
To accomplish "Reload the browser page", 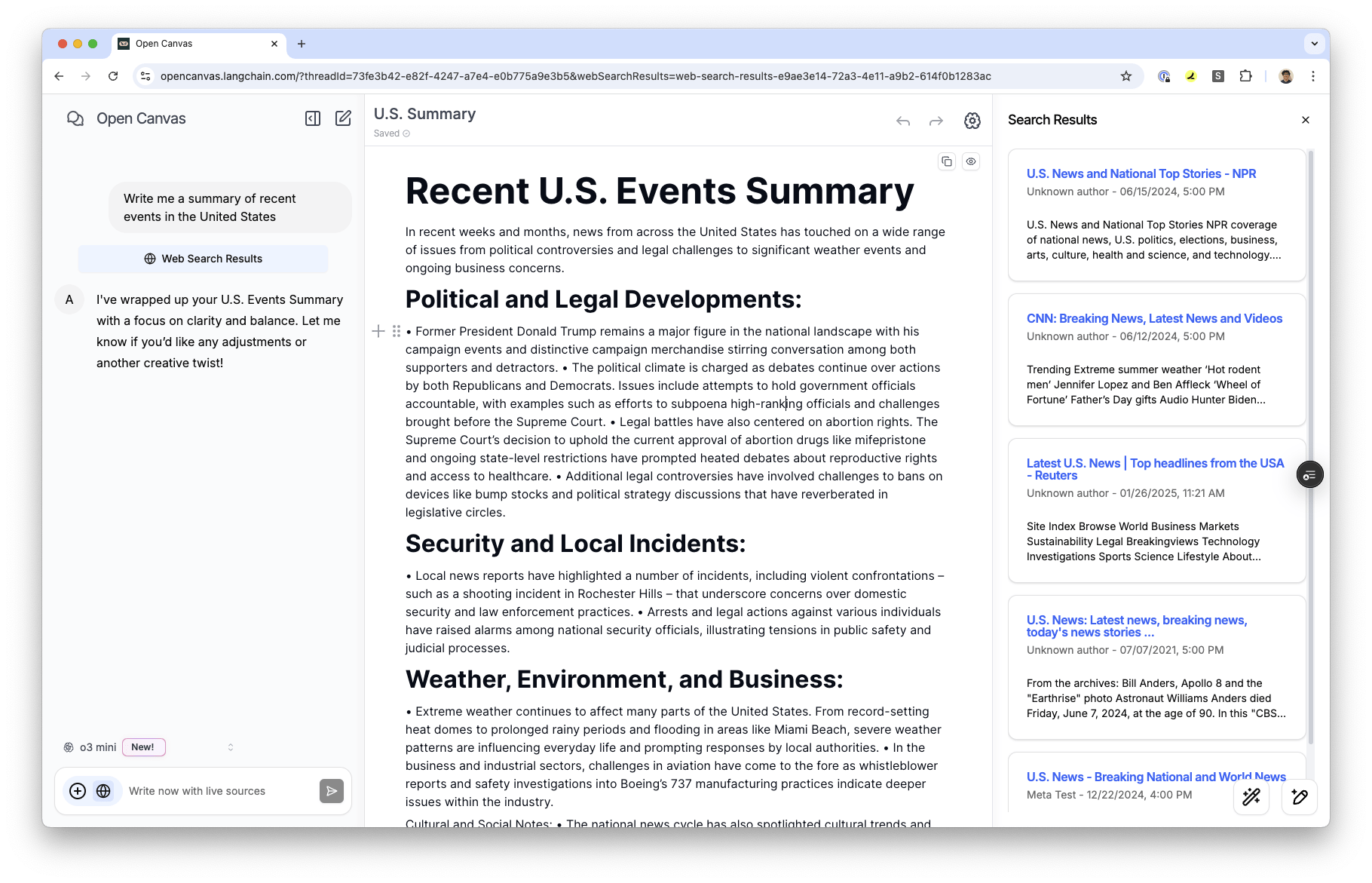I will click(x=113, y=76).
